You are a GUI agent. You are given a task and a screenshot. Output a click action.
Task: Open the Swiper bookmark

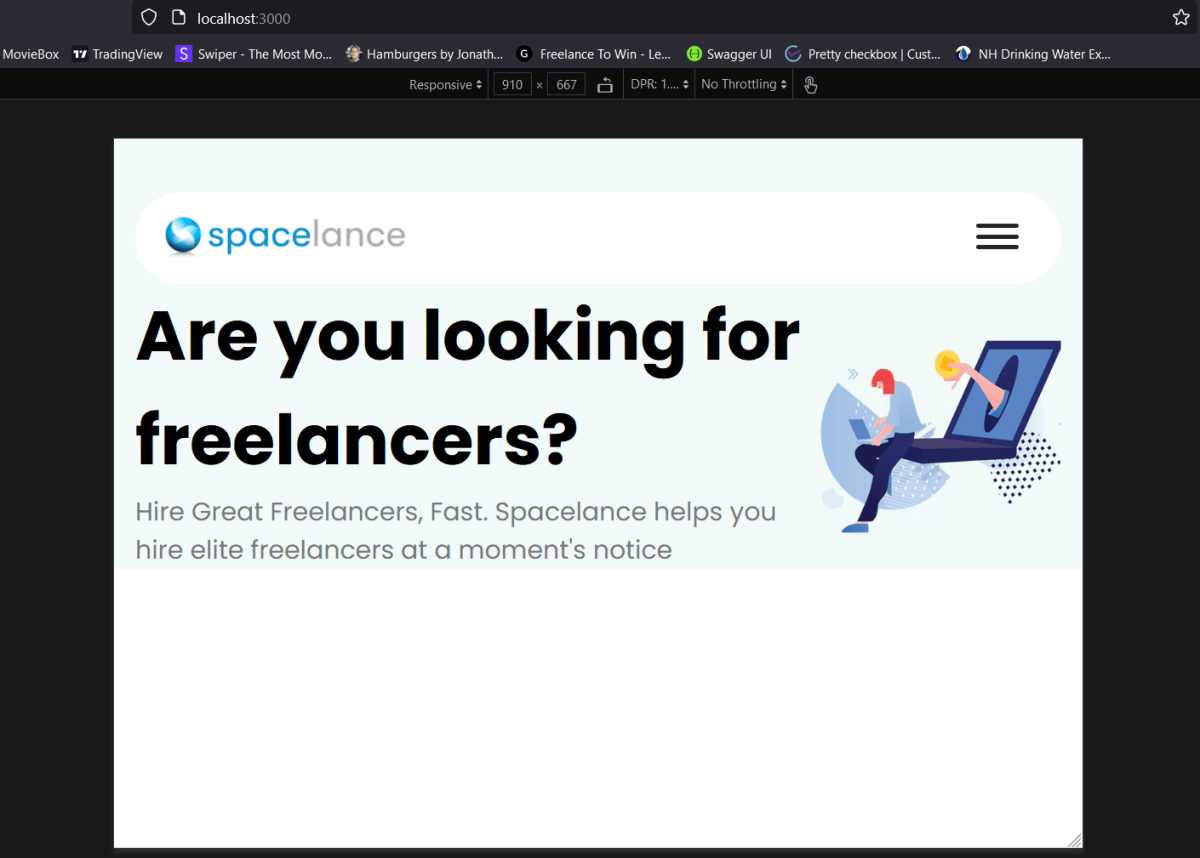[x=254, y=54]
